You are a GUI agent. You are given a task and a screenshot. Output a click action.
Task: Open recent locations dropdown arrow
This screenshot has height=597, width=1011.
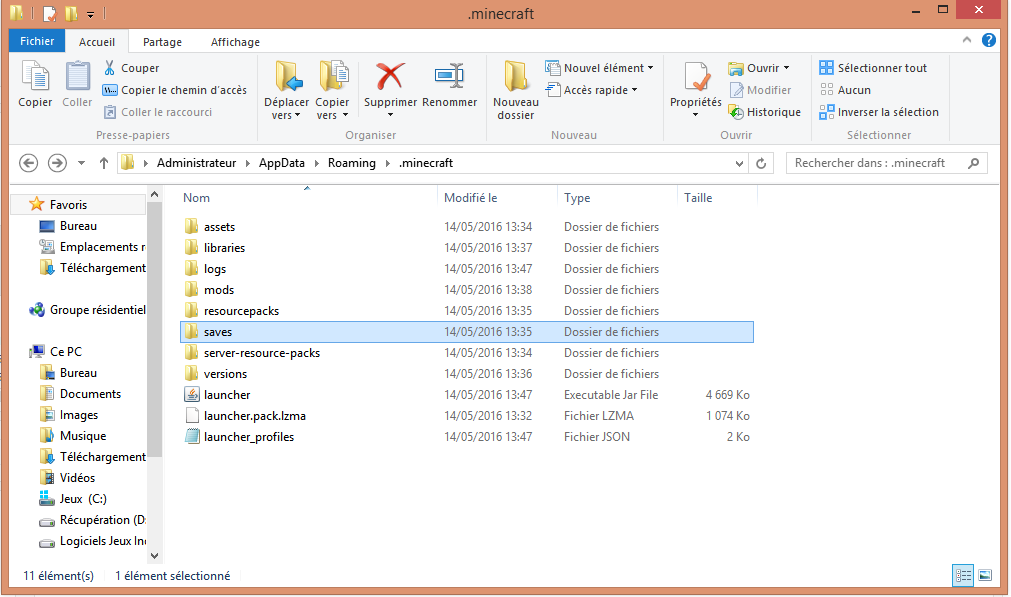point(81,163)
